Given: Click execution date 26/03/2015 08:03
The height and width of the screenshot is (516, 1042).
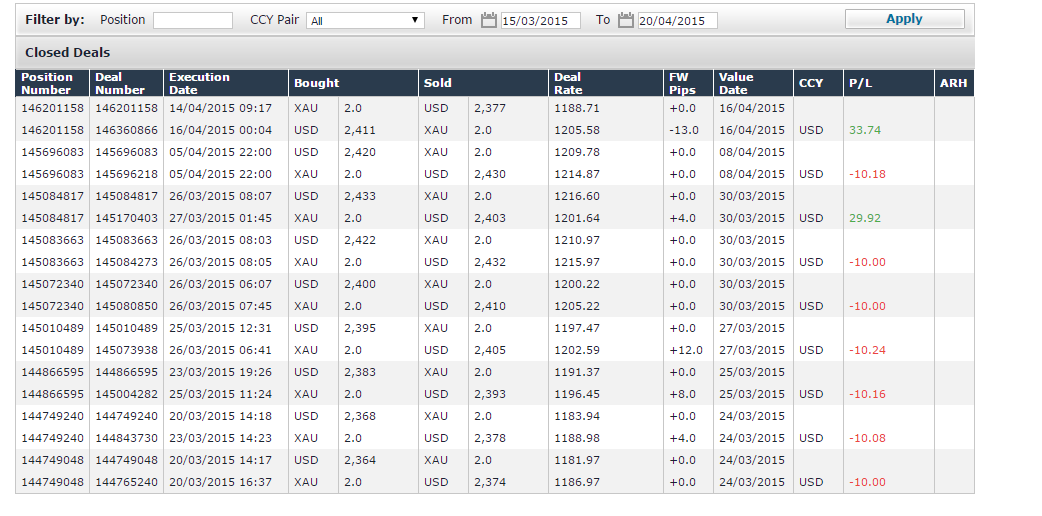Looking at the screenshot, I should tap(220, 240).
